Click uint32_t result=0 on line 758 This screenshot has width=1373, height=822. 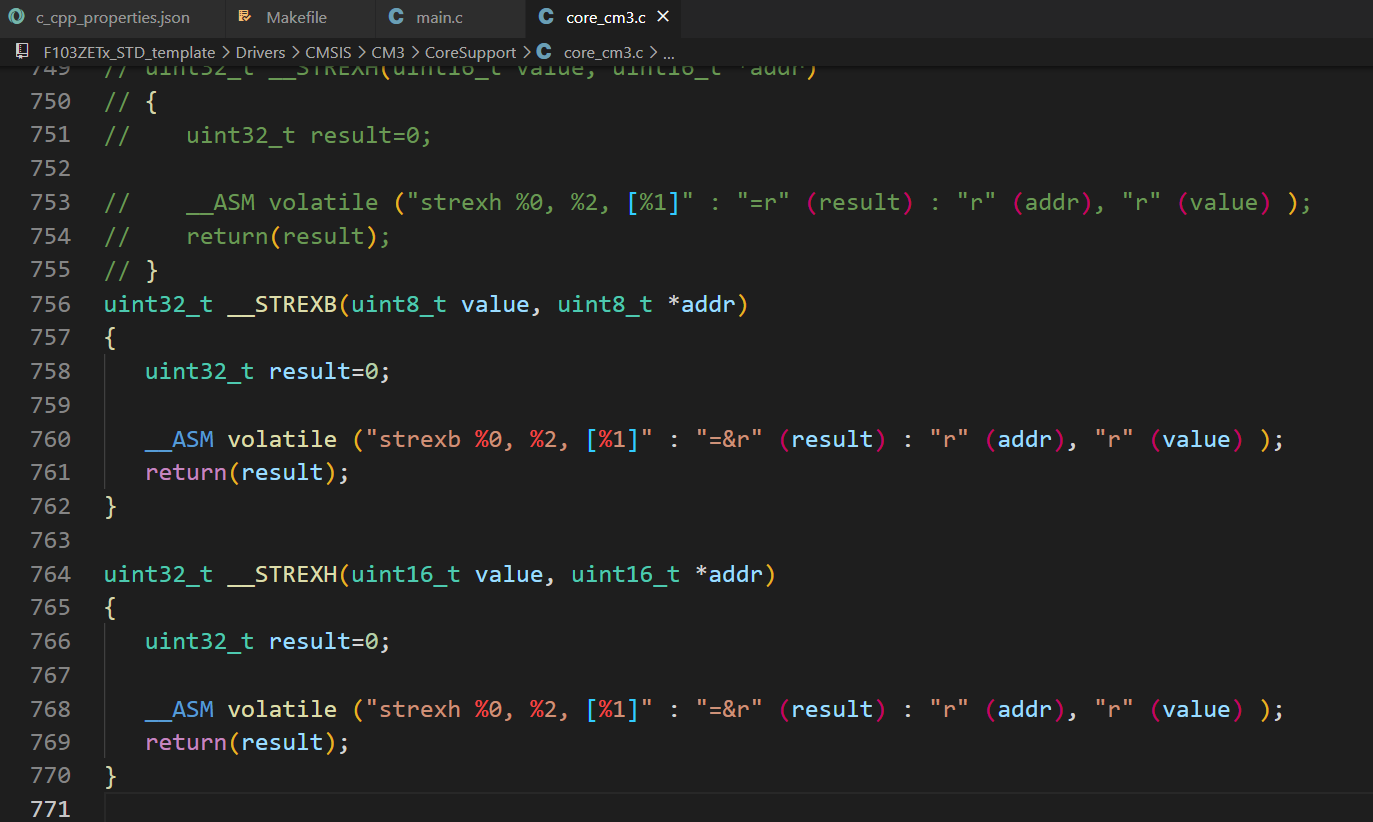click(x=262, y=371)
